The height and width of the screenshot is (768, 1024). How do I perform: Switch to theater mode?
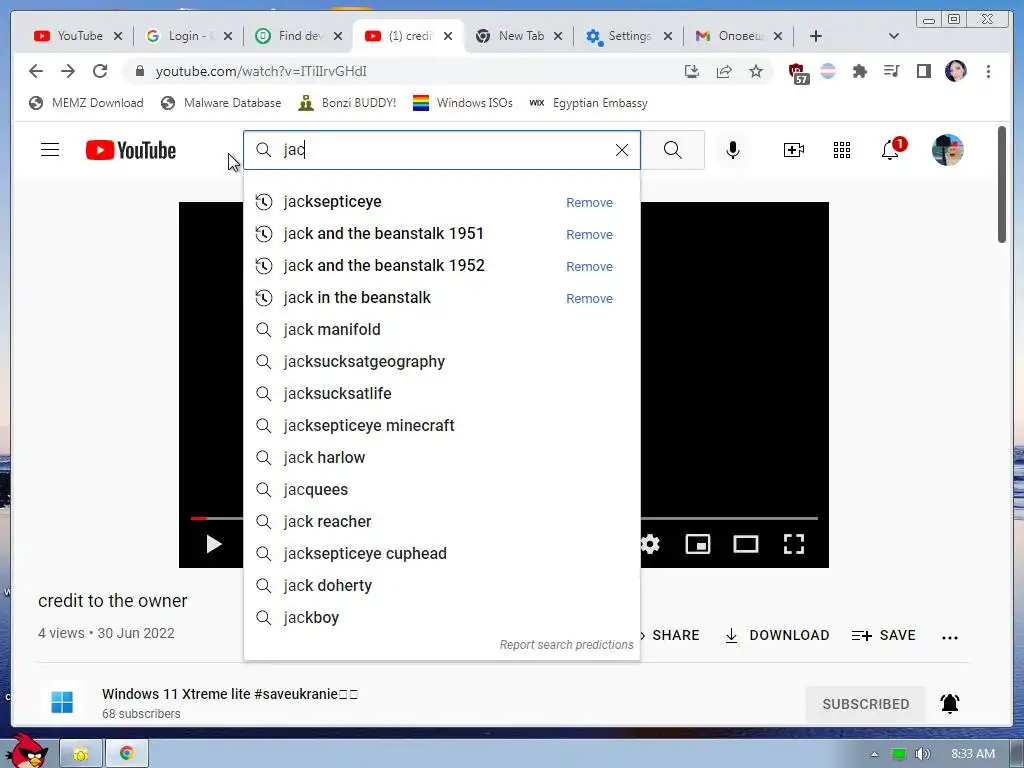(746, 544)
